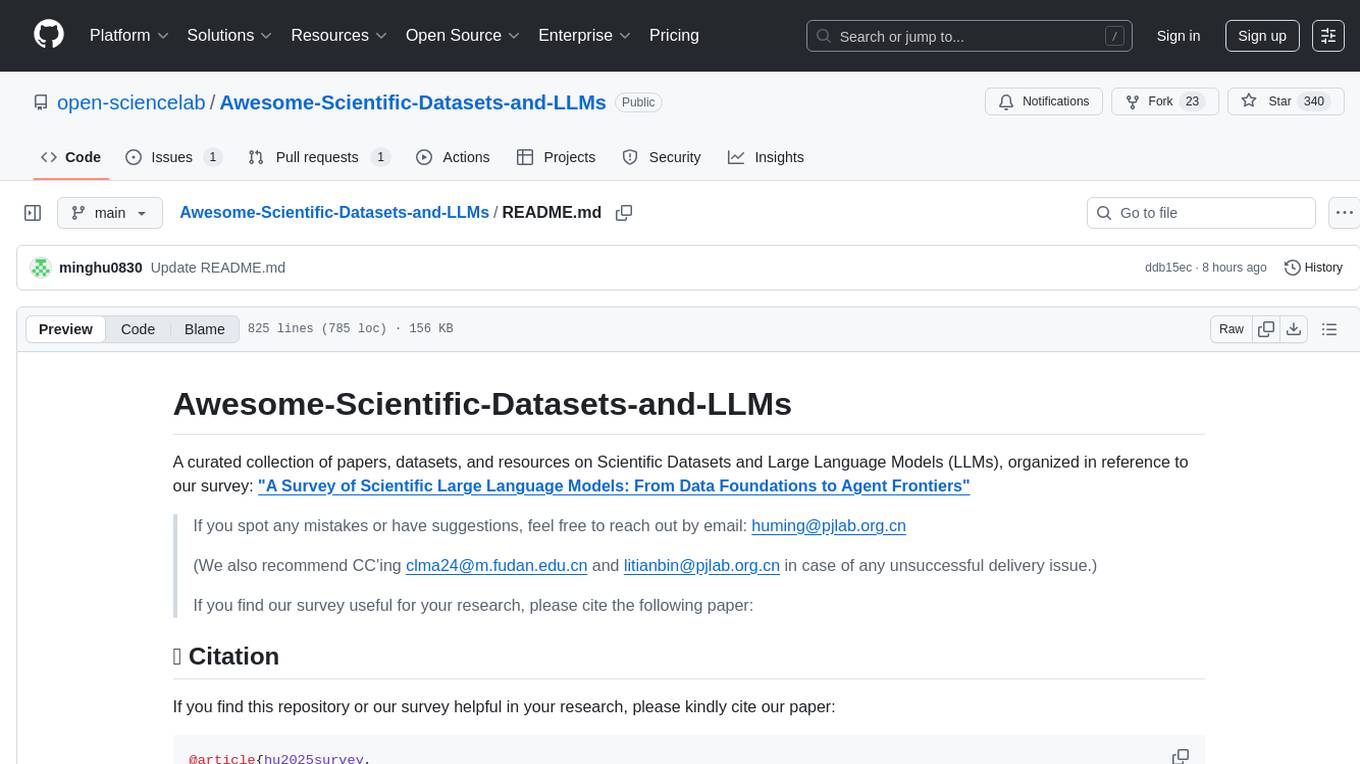Open more file actions menu

point(1344,213)
